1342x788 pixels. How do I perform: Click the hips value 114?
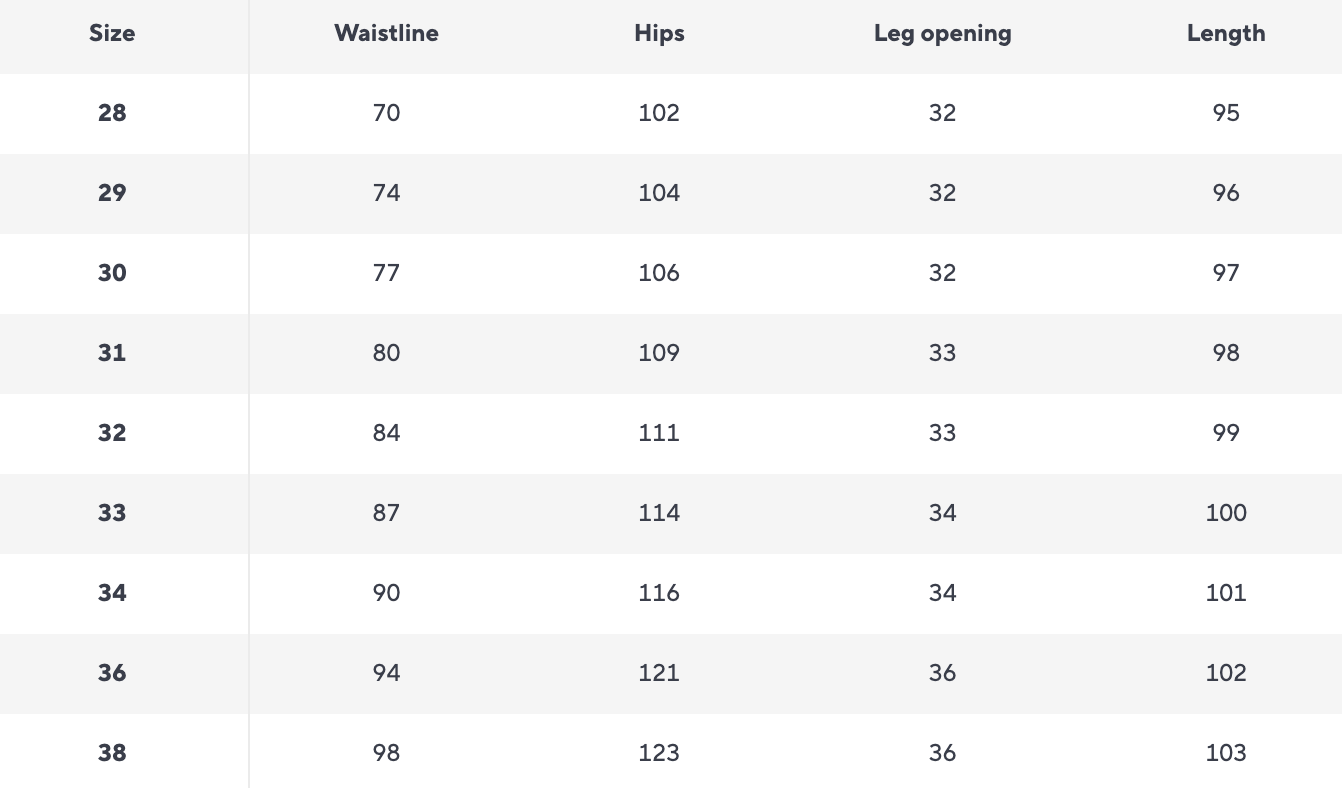(659, 513)
